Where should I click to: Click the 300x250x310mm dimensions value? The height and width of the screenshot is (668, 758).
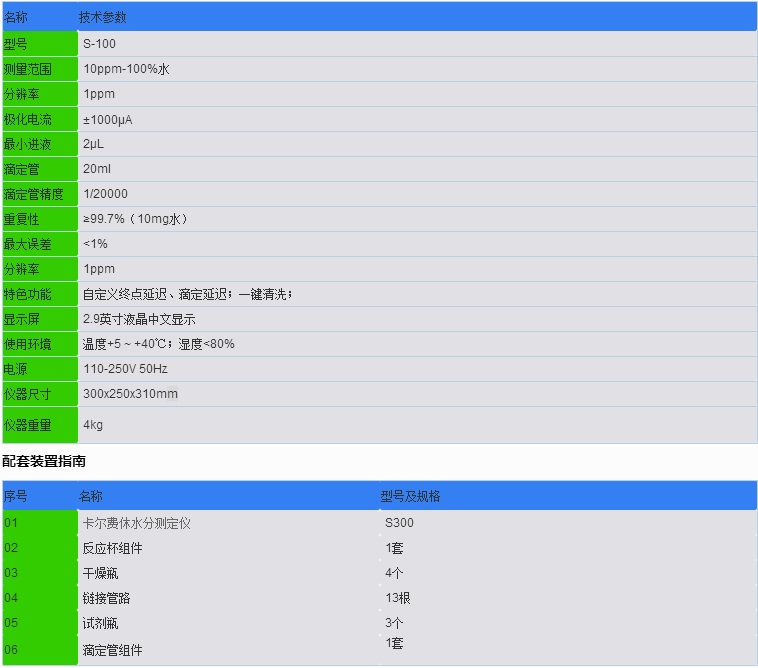(130, 394)
